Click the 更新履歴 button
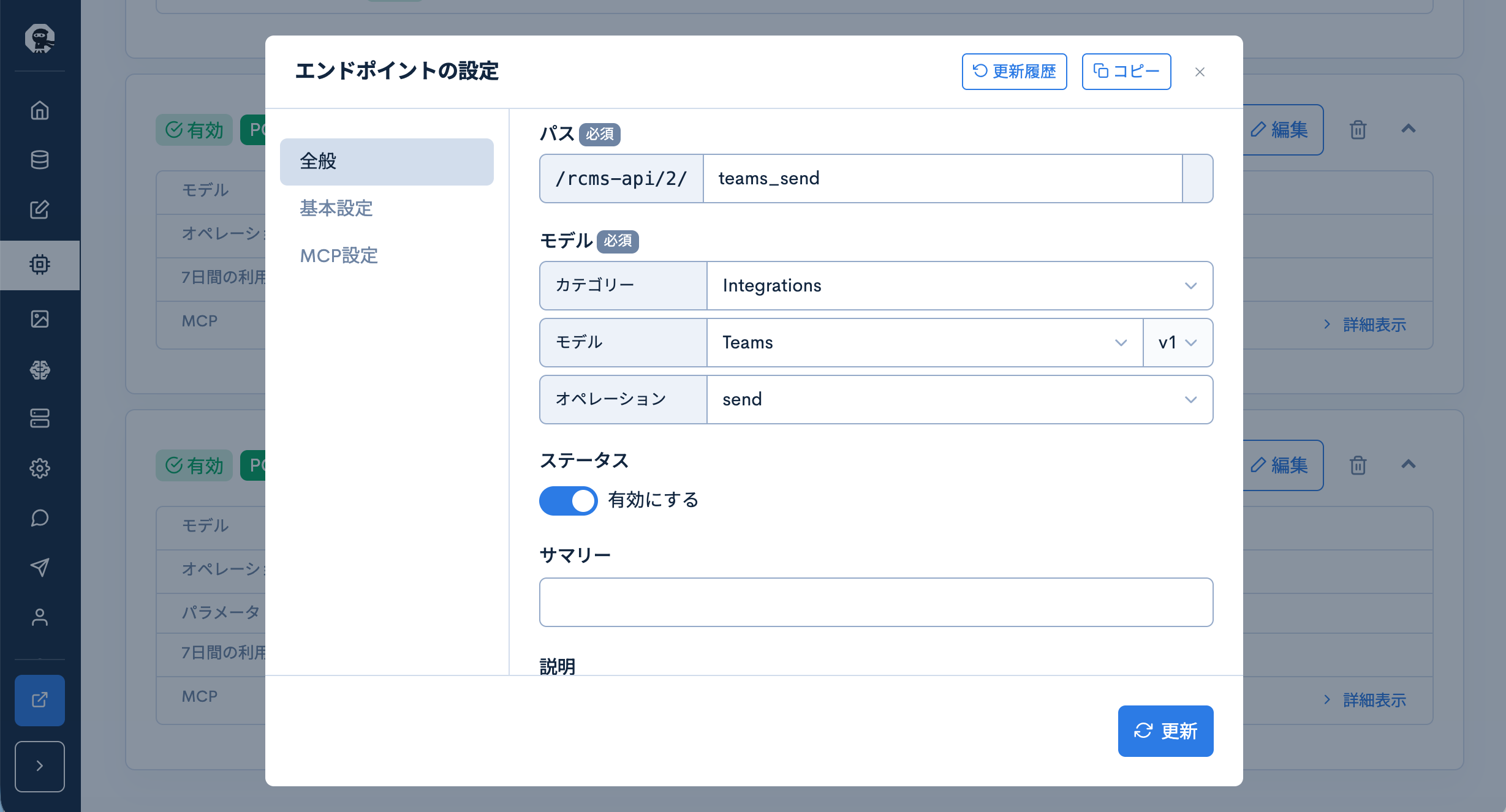Image resolution: width=1506 pixels, height=812 pixels. pos(1014,72)
